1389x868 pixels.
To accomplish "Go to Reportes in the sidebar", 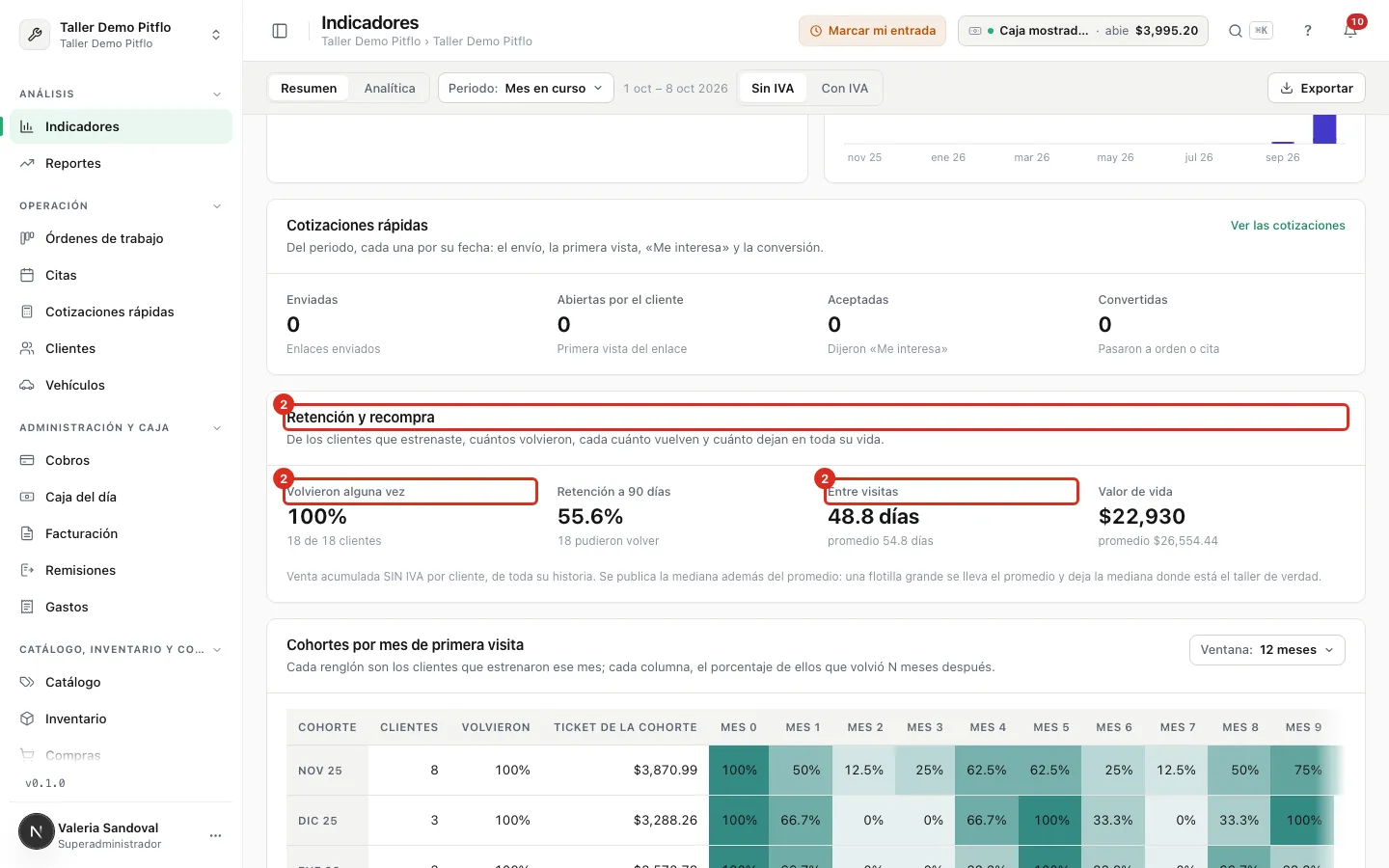I will pos(121,163).
